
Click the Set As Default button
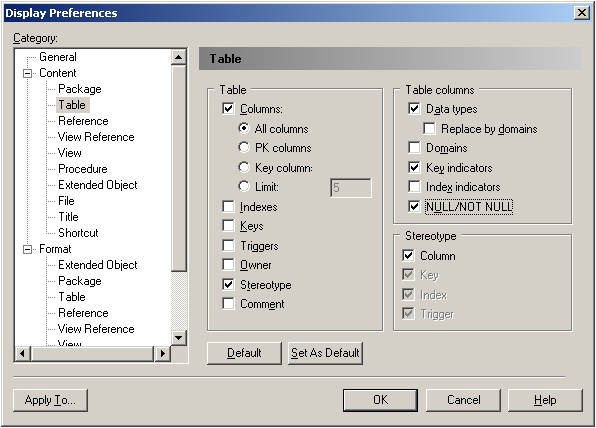coord(325,353)
